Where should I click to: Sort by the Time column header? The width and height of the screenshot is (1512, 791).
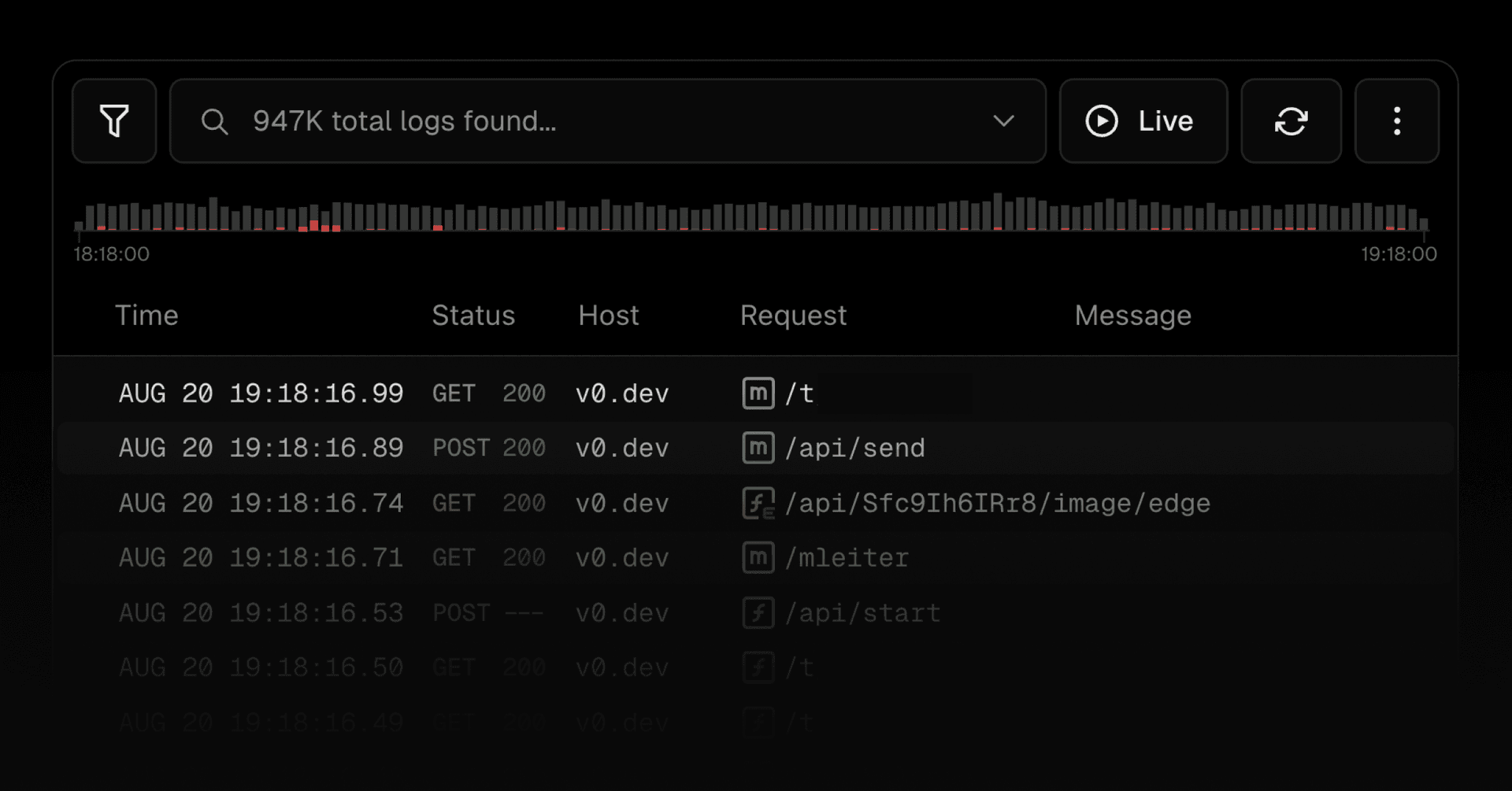coord(146,316)
